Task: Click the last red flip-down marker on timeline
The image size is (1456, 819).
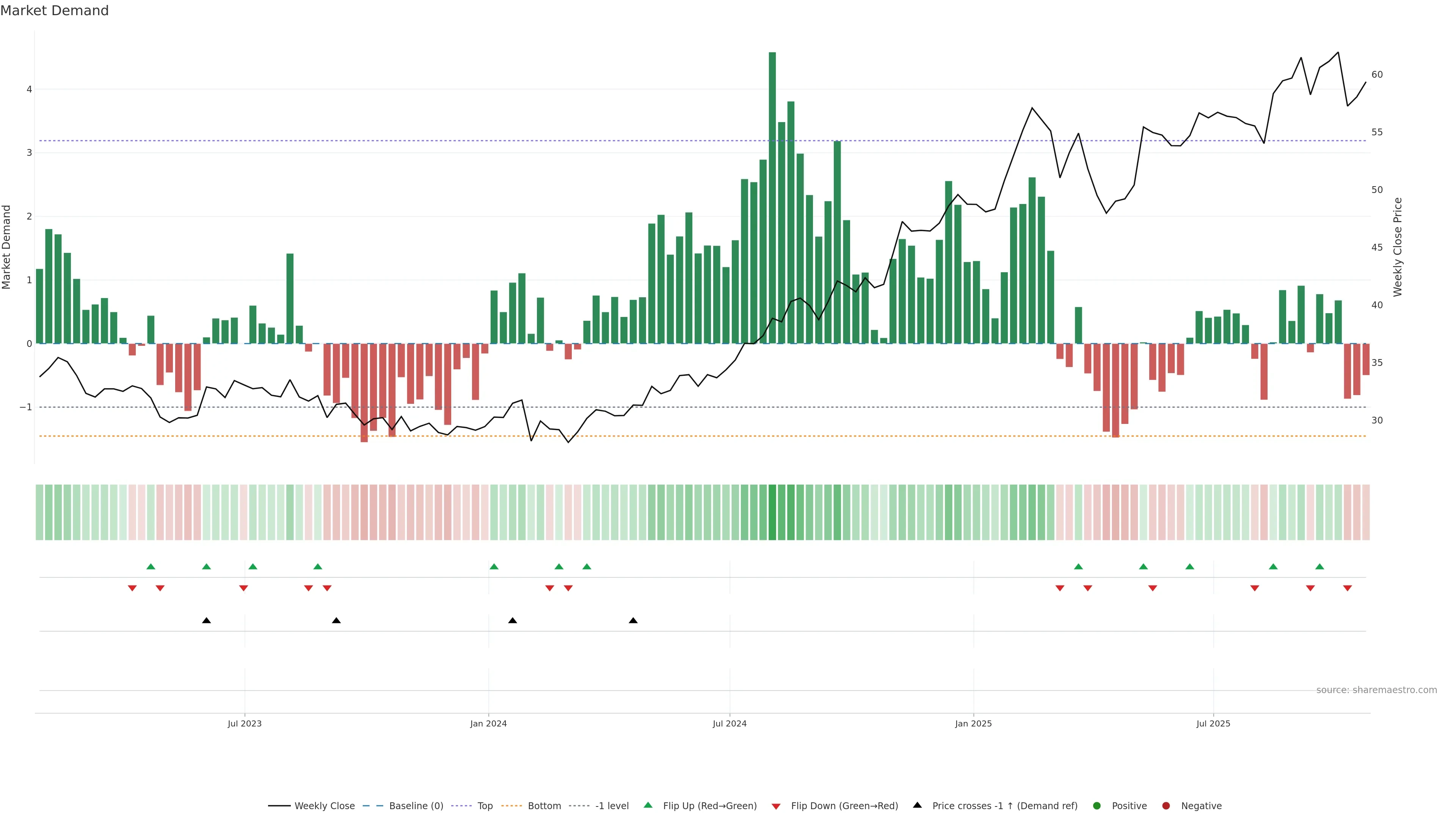Action: tap(1348, 588)
